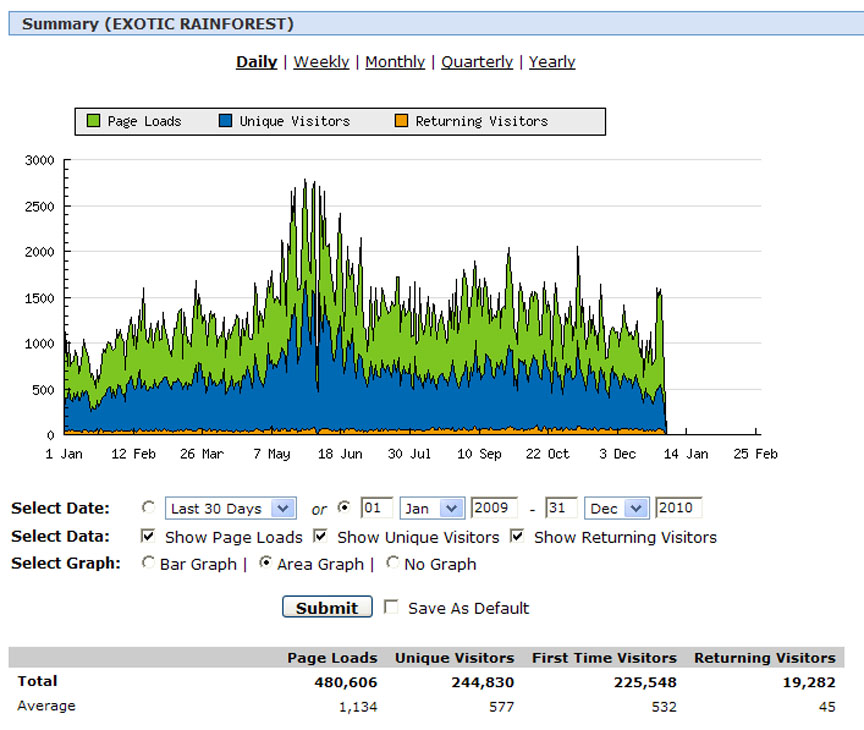Open the Yearly summary
Viewport: 864px width, 730px height.
pos(552,62)
